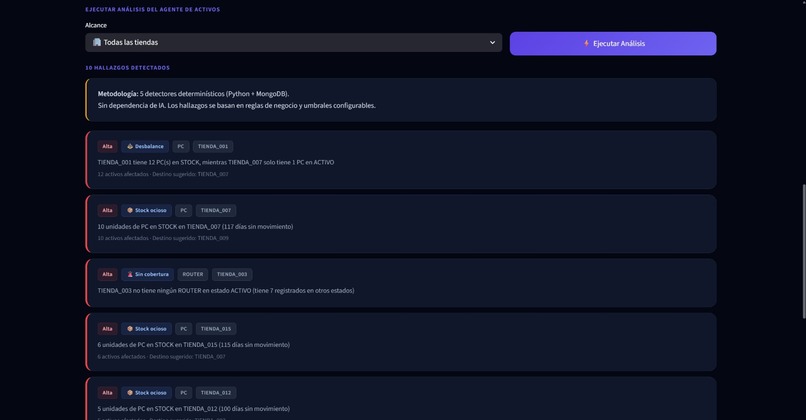806x420 pixels.
Task: Click the Alta badge on TIENDA_015 card
Action: click(107, 329)
